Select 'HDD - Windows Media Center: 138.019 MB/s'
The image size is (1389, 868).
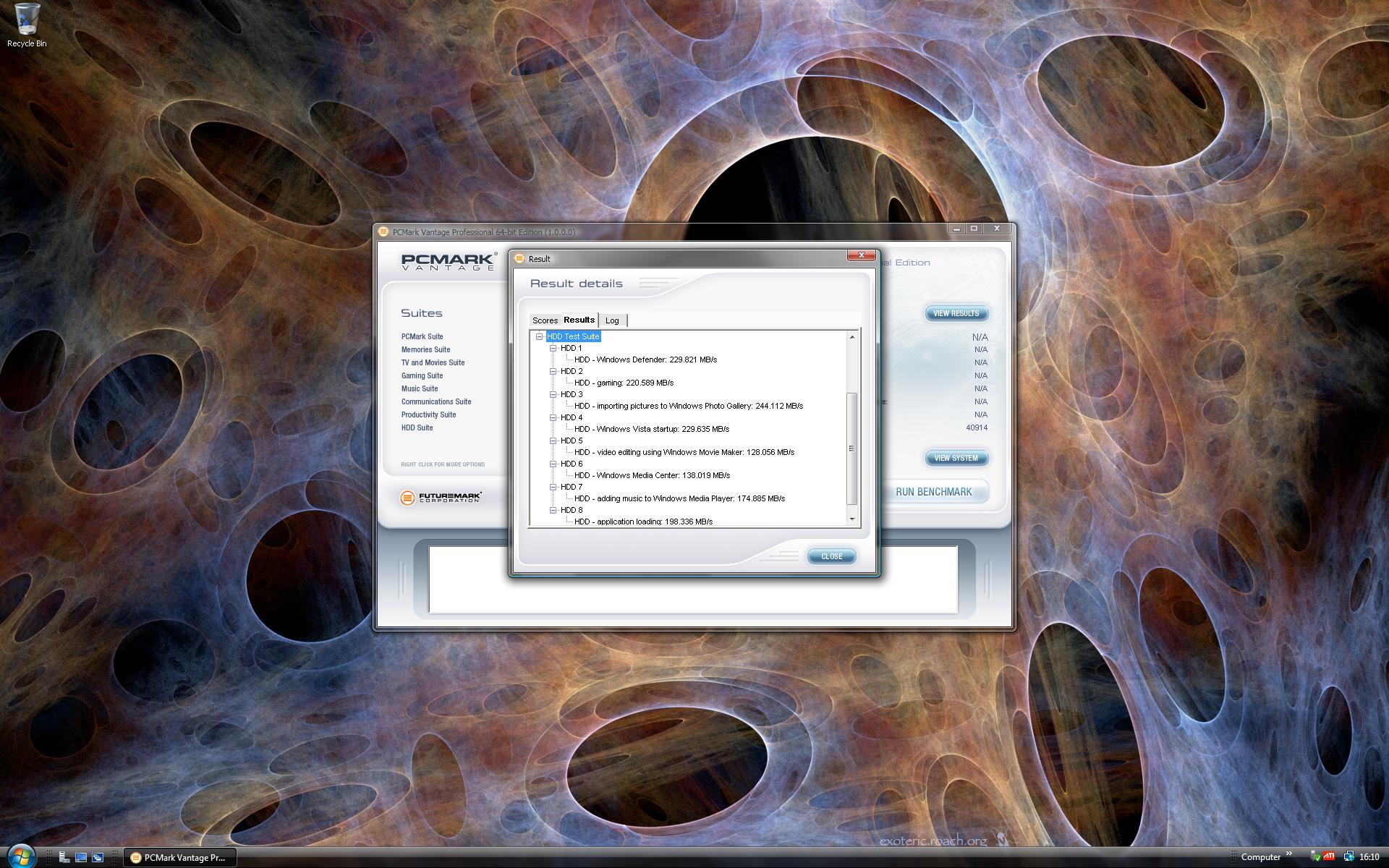652,475
